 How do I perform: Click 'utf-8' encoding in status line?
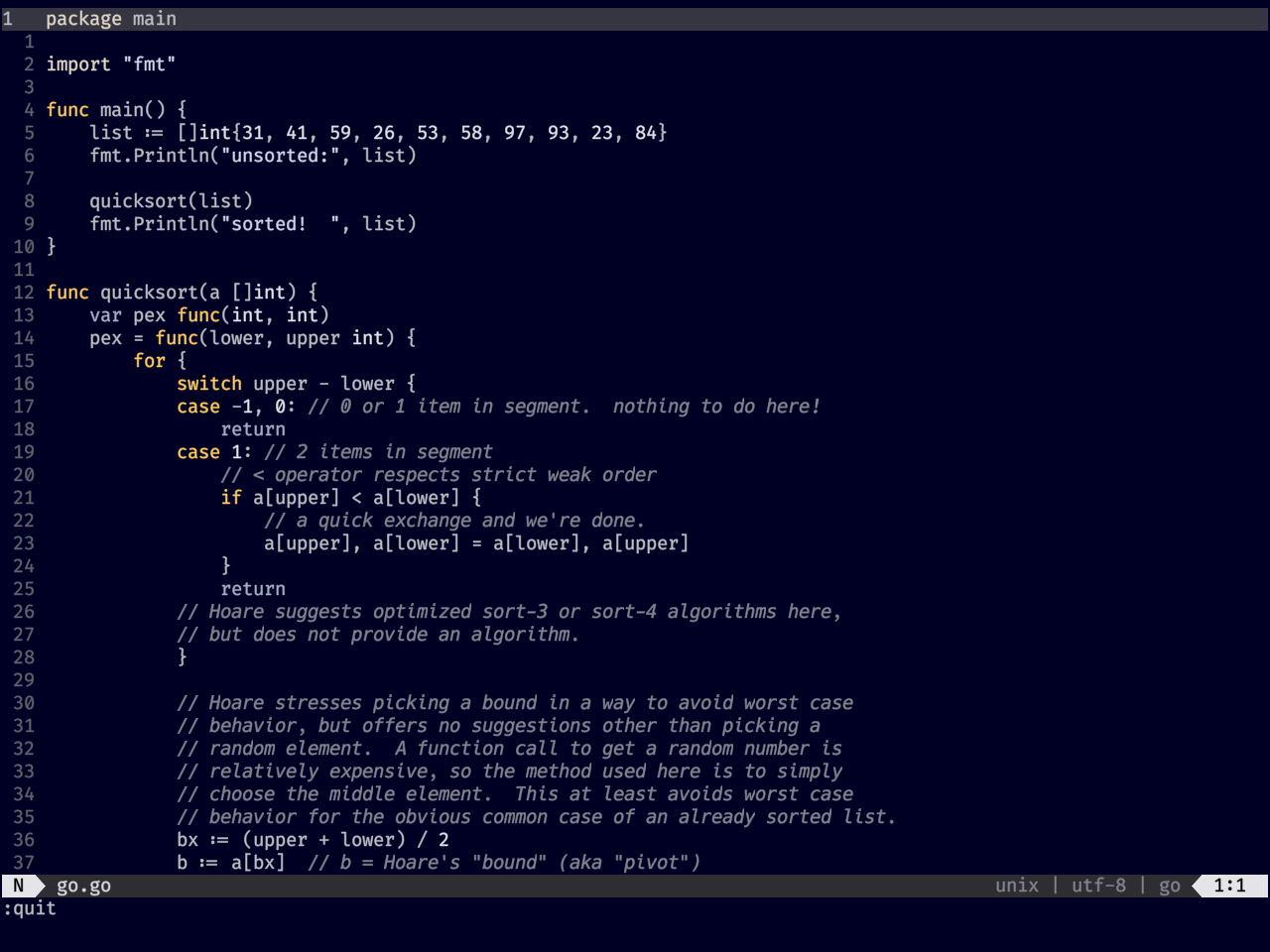(x=1098, y=886)
